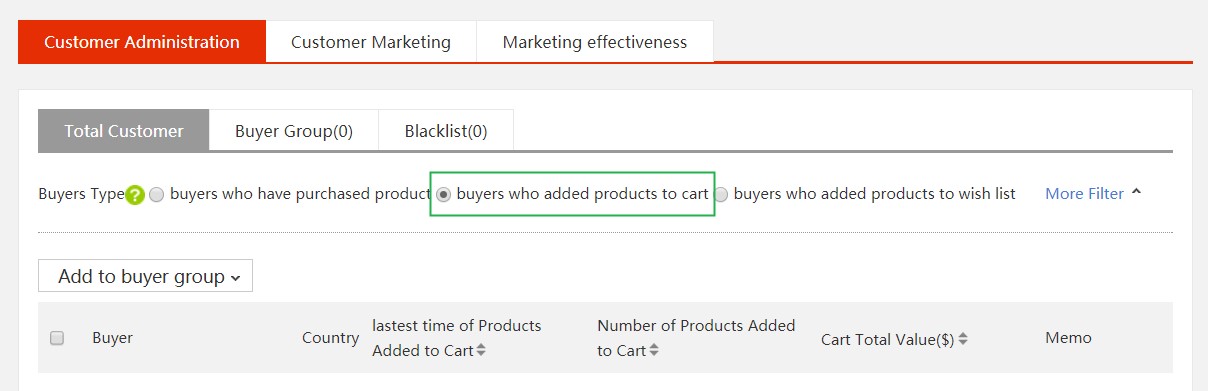Screen dimensions: 1208x391
Task: Open the Add to buyer group dropdown
Action: (146, 276)
